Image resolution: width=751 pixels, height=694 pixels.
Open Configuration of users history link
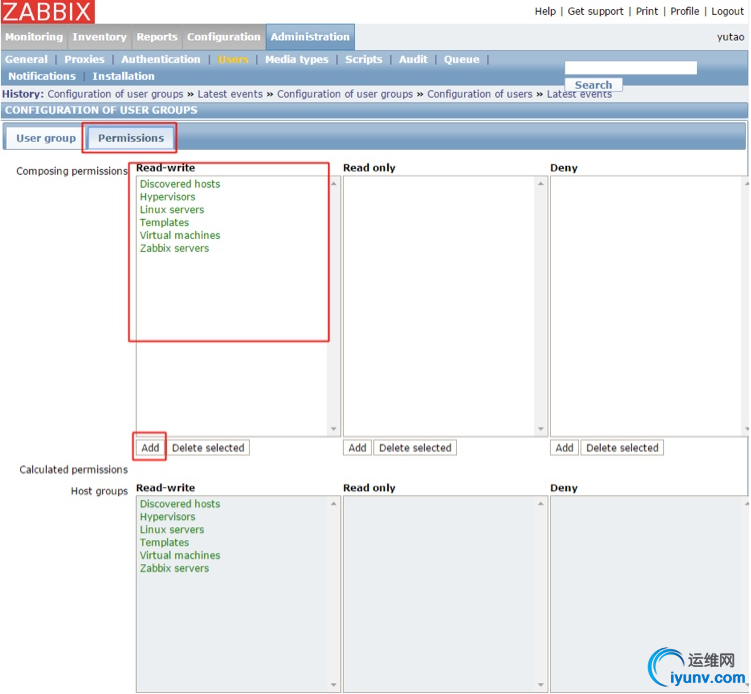pyautogui.click(x=479, y=94)
